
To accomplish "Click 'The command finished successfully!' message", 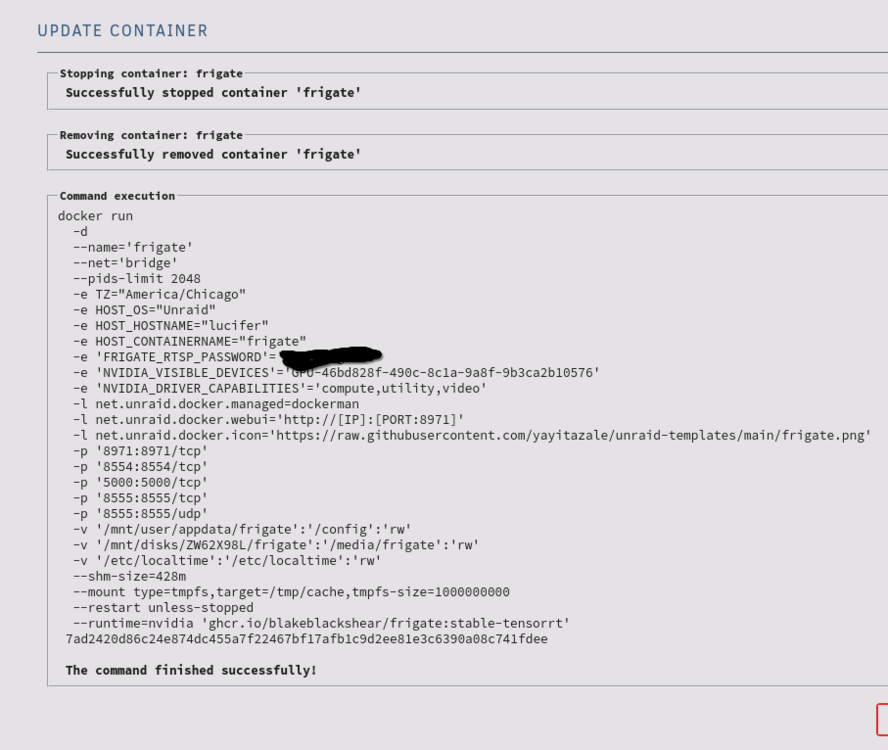I will pos(191,670).
